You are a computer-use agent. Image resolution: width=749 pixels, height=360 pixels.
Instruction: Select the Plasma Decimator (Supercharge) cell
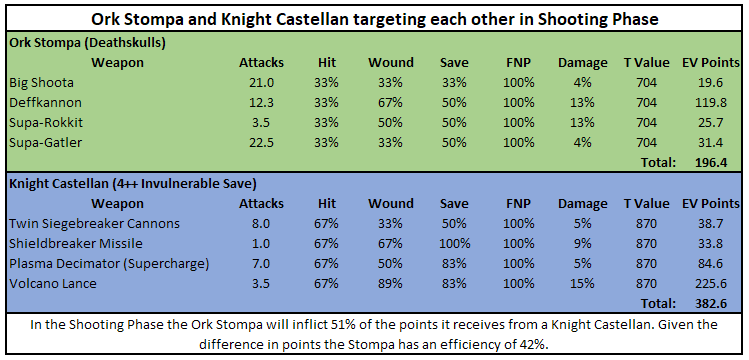coord(109,264)
